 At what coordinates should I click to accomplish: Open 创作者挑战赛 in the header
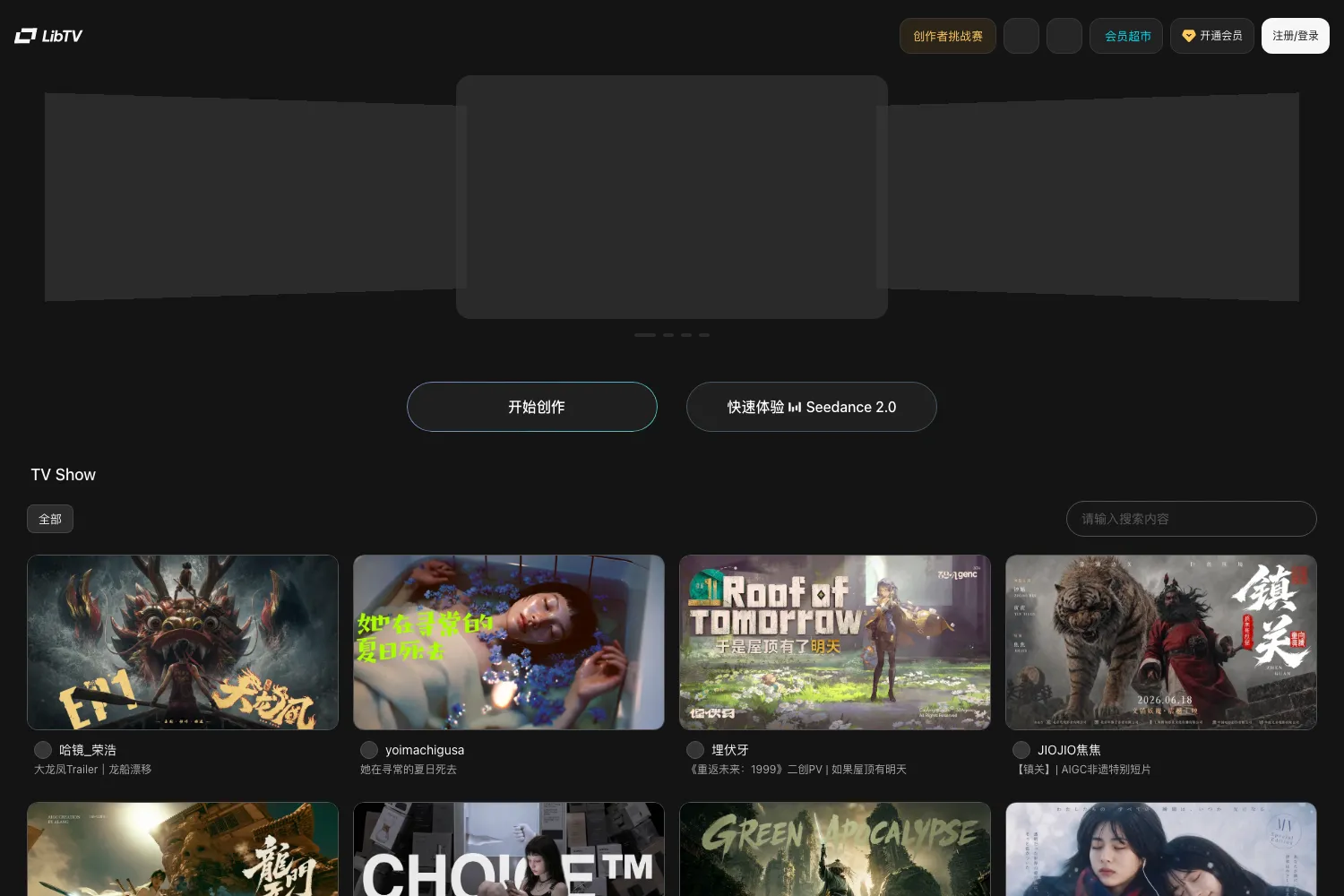click(x=948, y=36)
